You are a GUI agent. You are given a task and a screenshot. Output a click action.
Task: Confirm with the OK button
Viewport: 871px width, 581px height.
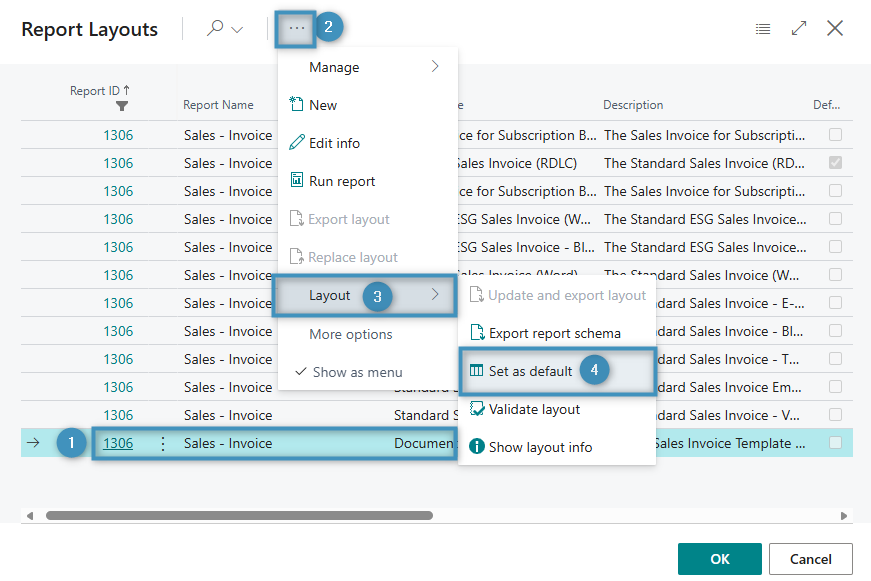tap(719, 559)
